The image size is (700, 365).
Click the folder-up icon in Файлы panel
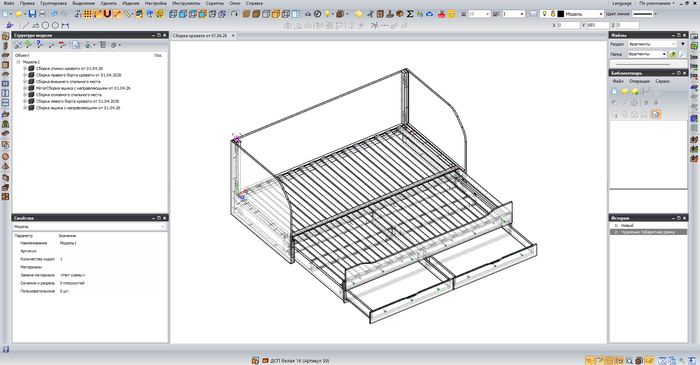[673, 54]
